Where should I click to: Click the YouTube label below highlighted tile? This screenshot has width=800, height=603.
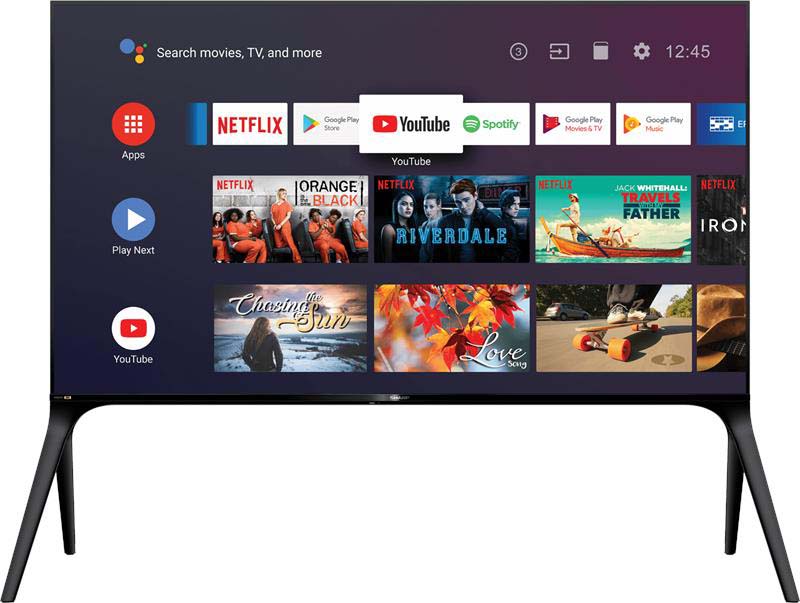pos(411,161)
